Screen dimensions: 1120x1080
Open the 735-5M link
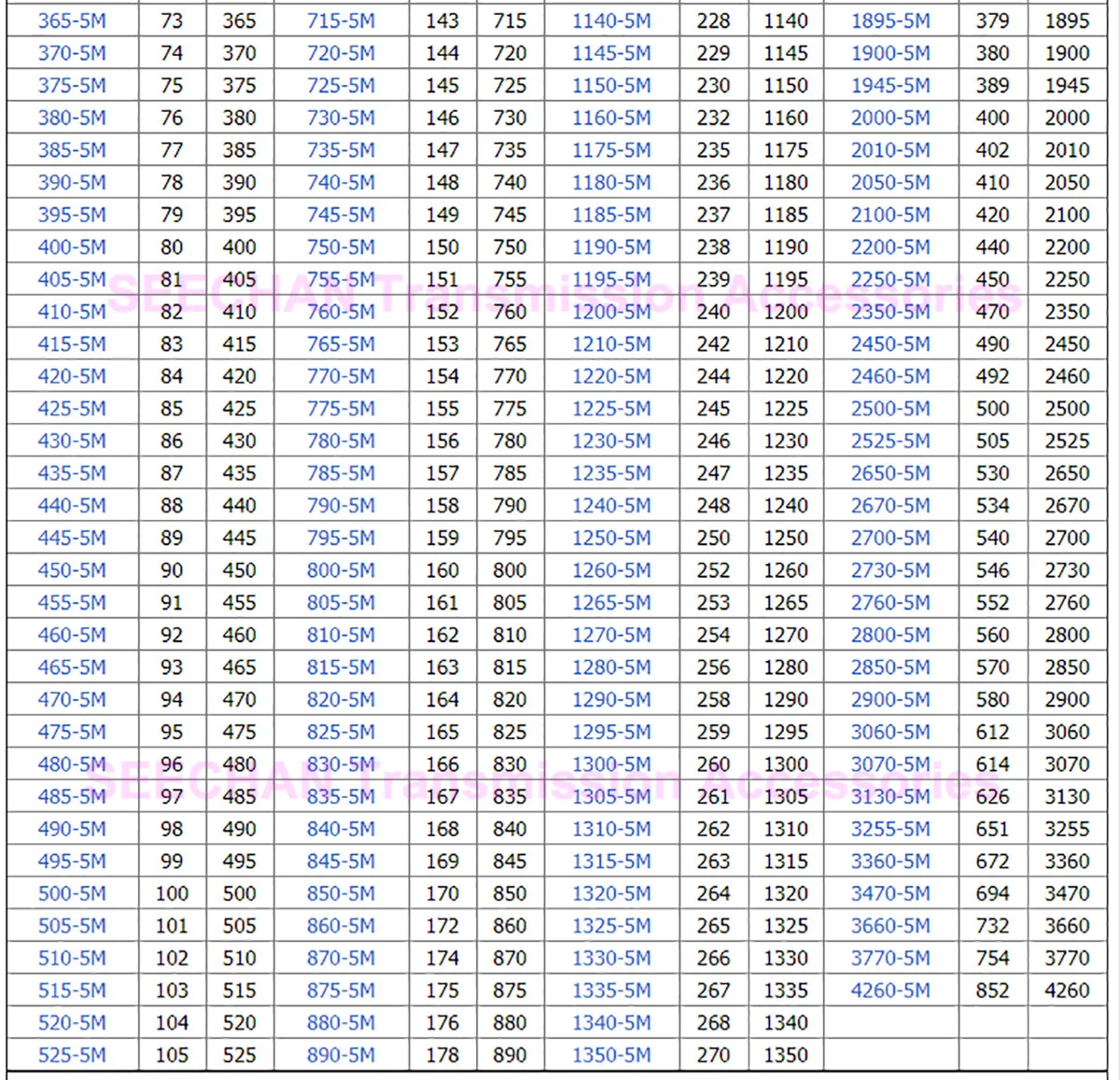click(x=341, y=150)
